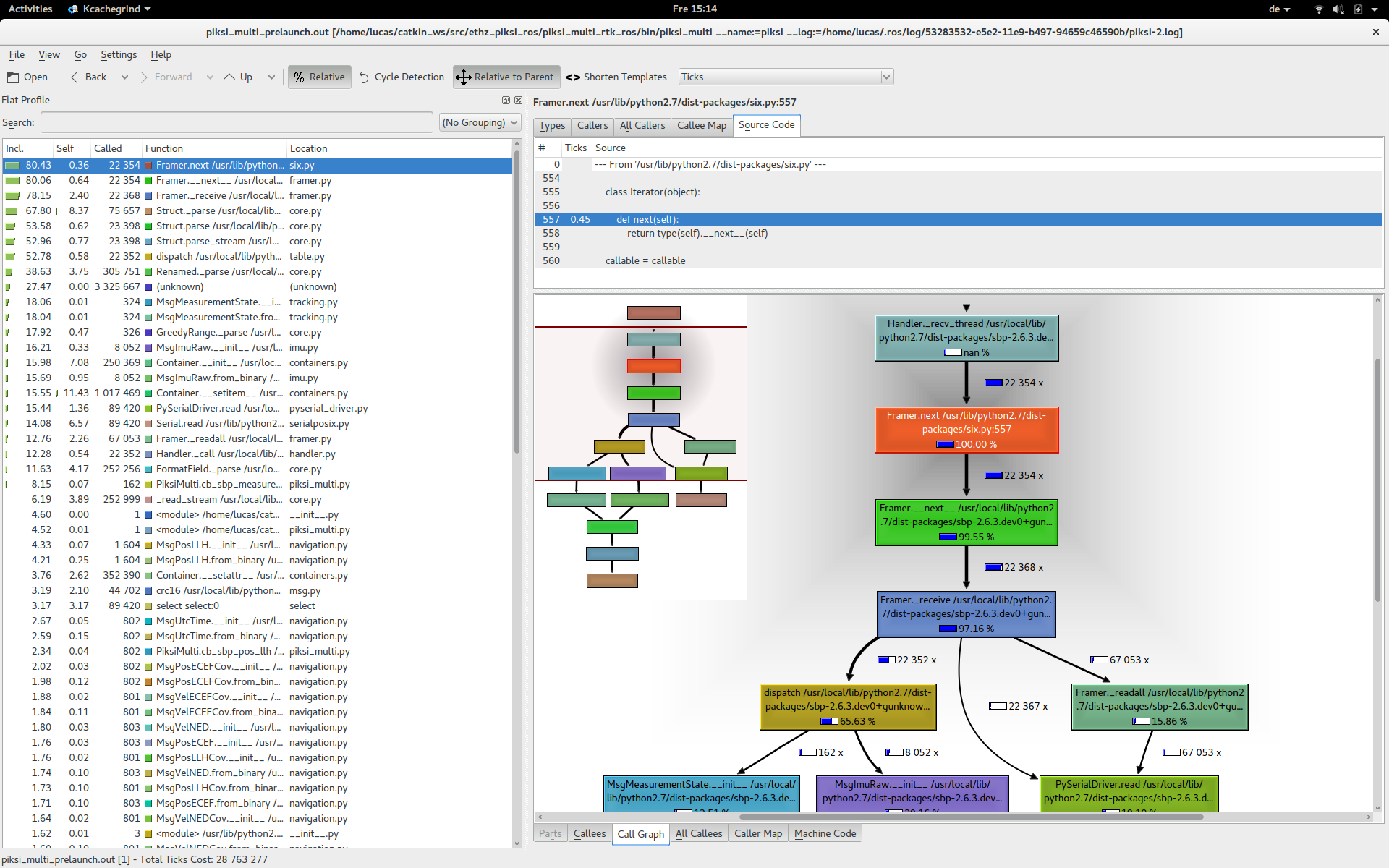Viewport: 1389px width, 868px height.
Task: Go back in the function history
Action: click(x=88, y=77)
